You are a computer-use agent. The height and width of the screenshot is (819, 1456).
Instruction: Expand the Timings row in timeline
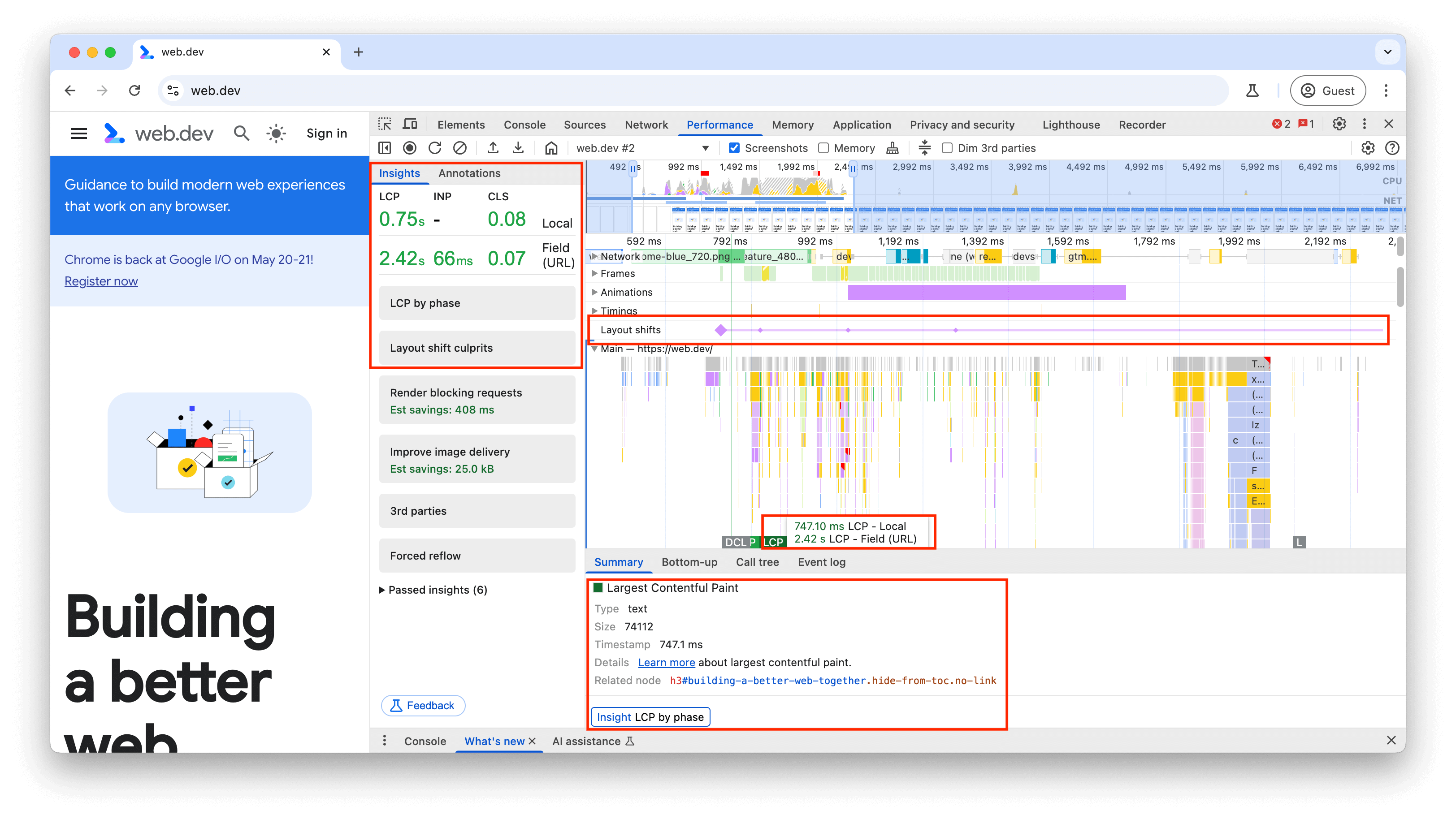(x=593, y=310)
